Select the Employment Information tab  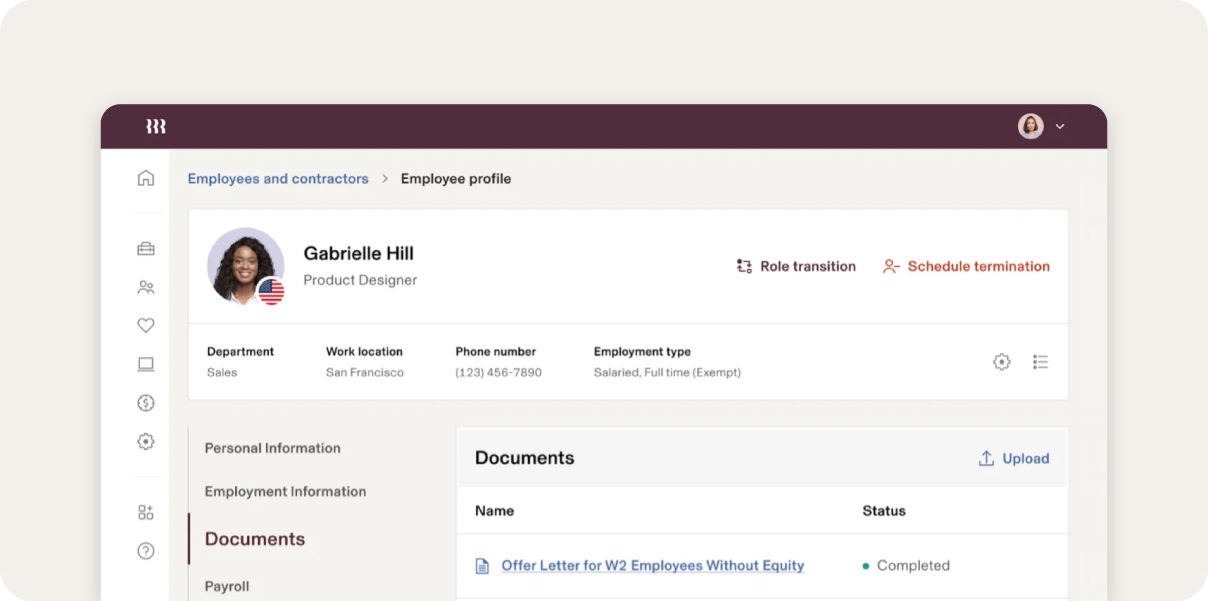286,491
